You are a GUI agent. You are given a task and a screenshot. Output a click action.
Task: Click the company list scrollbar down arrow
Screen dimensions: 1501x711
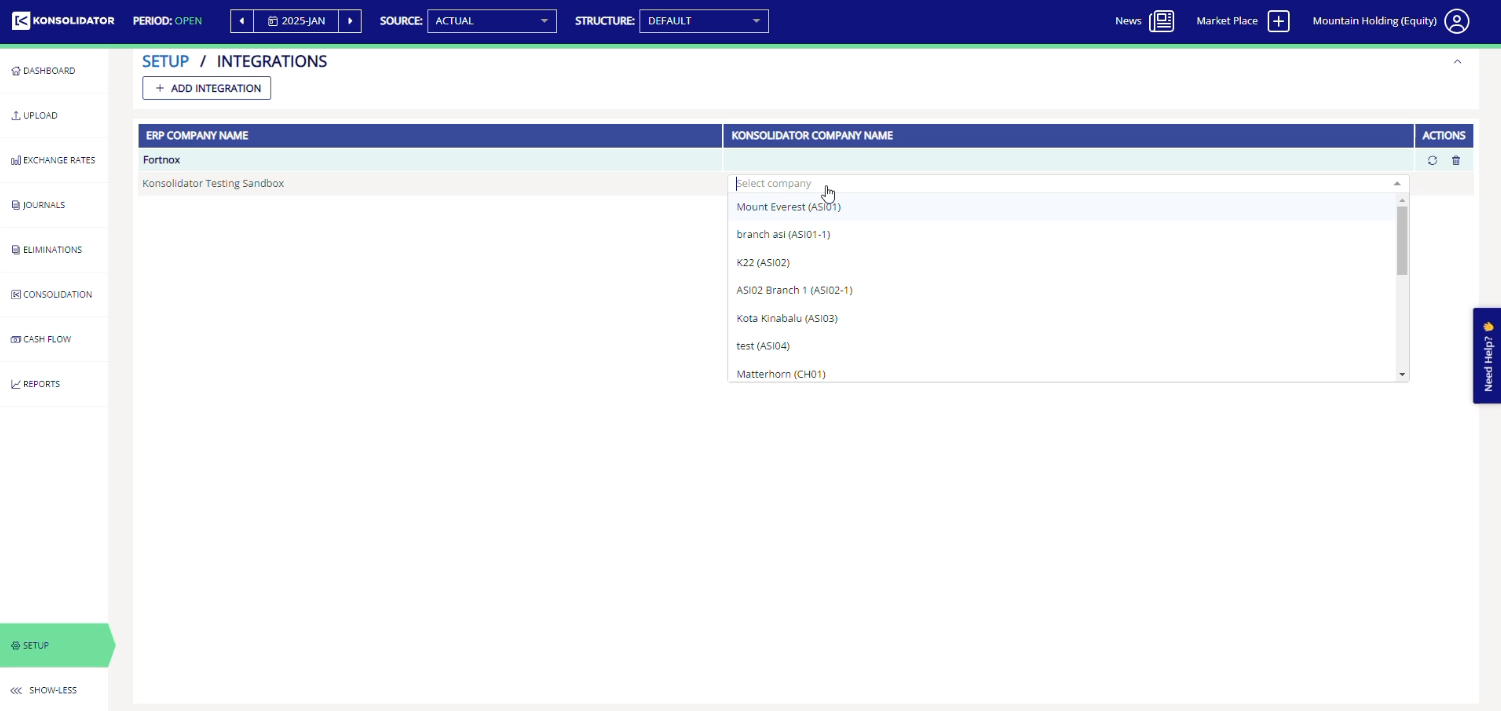coord(1402,374)
